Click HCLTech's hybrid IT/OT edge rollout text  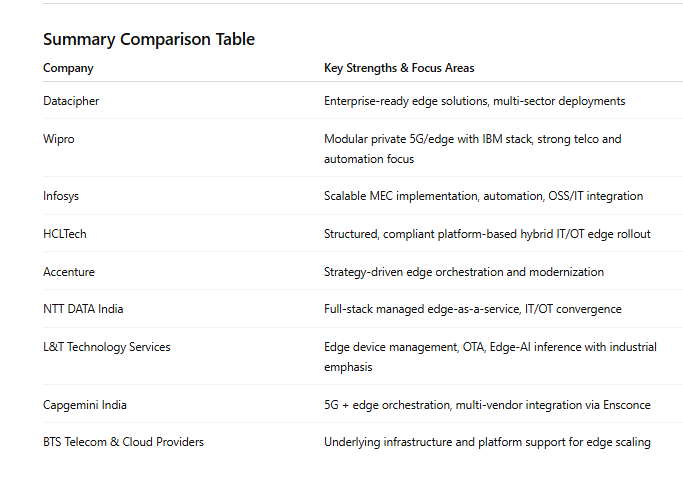487,234
